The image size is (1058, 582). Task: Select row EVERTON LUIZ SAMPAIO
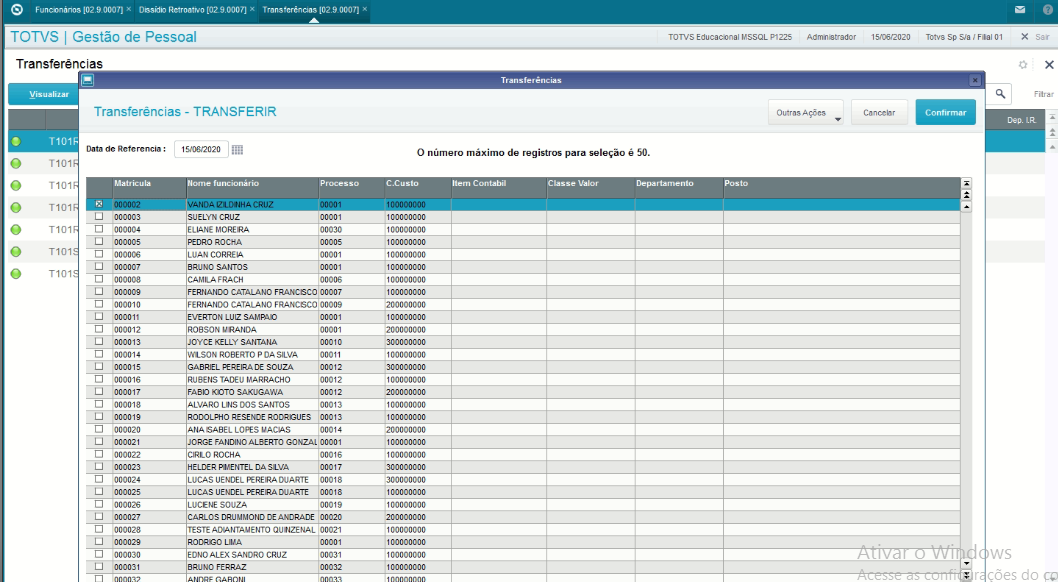(x=523, y=317)
